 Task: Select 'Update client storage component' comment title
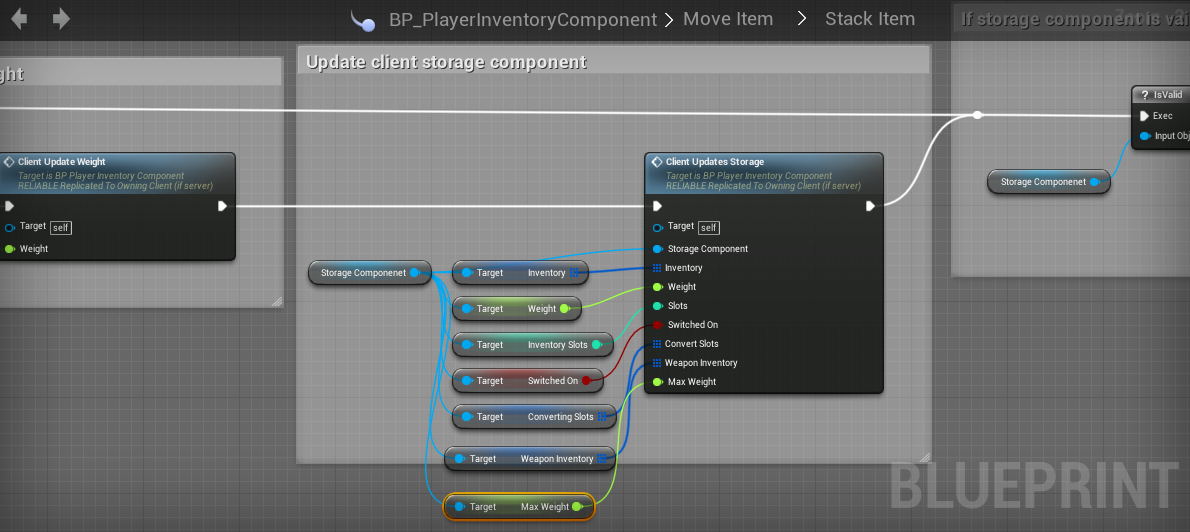coord(446,62)
